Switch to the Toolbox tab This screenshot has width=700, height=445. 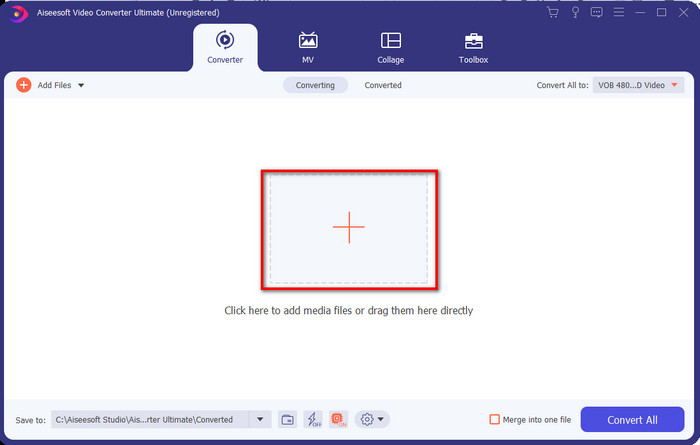[x=473, y=48]
